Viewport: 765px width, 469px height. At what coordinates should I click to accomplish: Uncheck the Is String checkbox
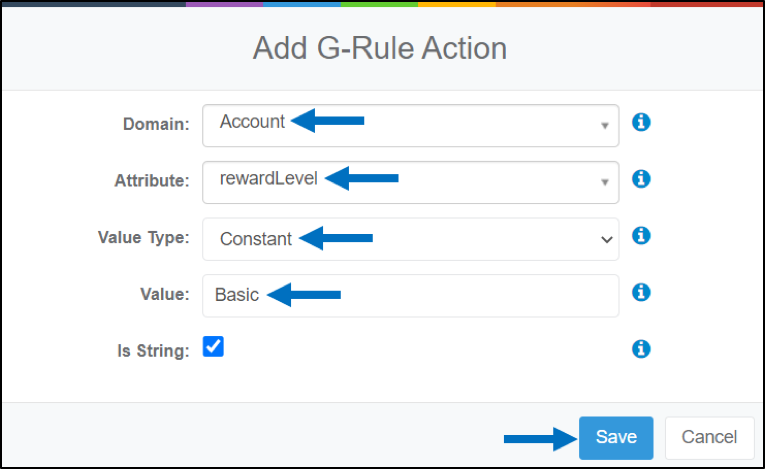[x=213, y=347]
